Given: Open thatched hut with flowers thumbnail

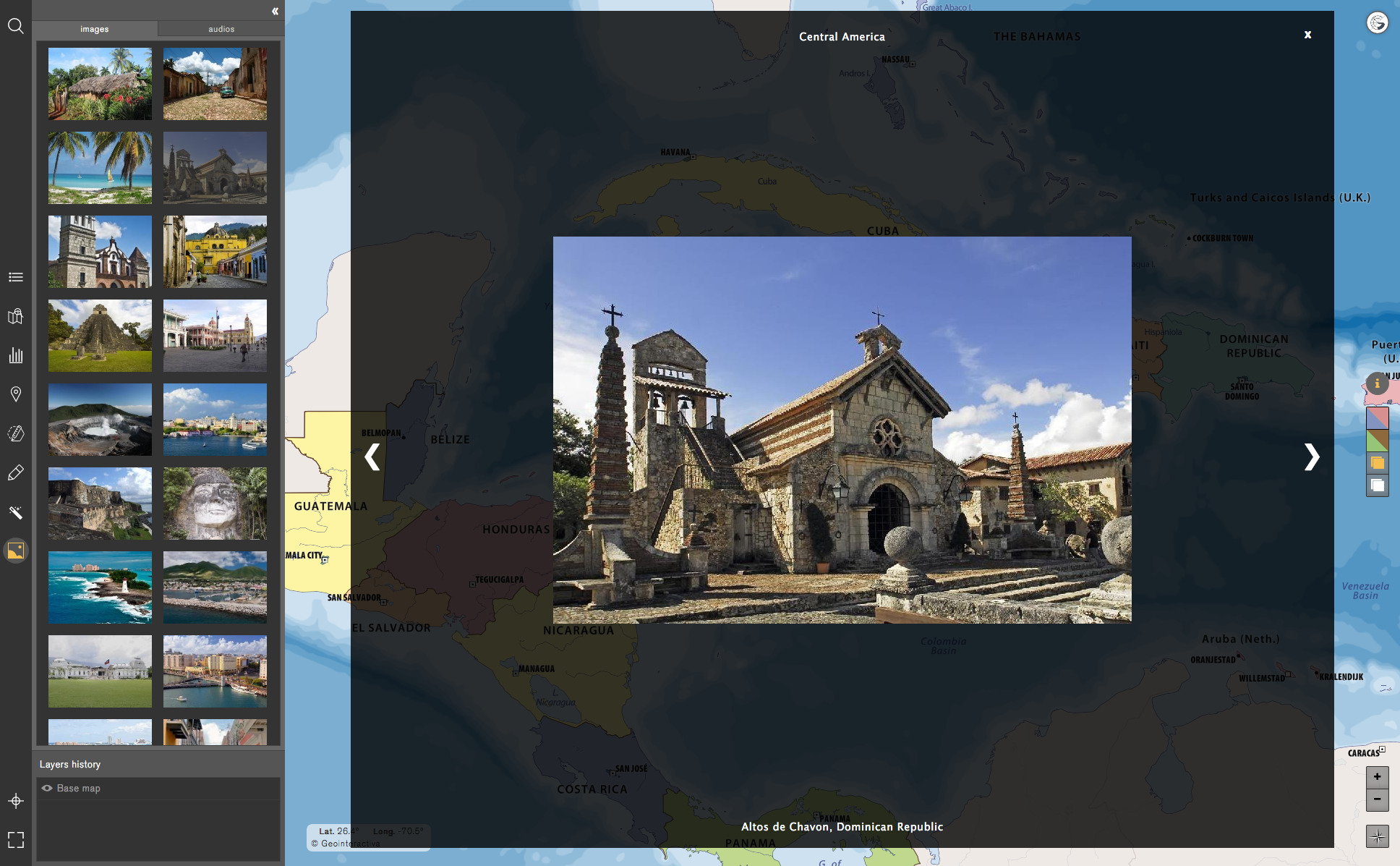Looking at the screenshot, I should 100,84.
